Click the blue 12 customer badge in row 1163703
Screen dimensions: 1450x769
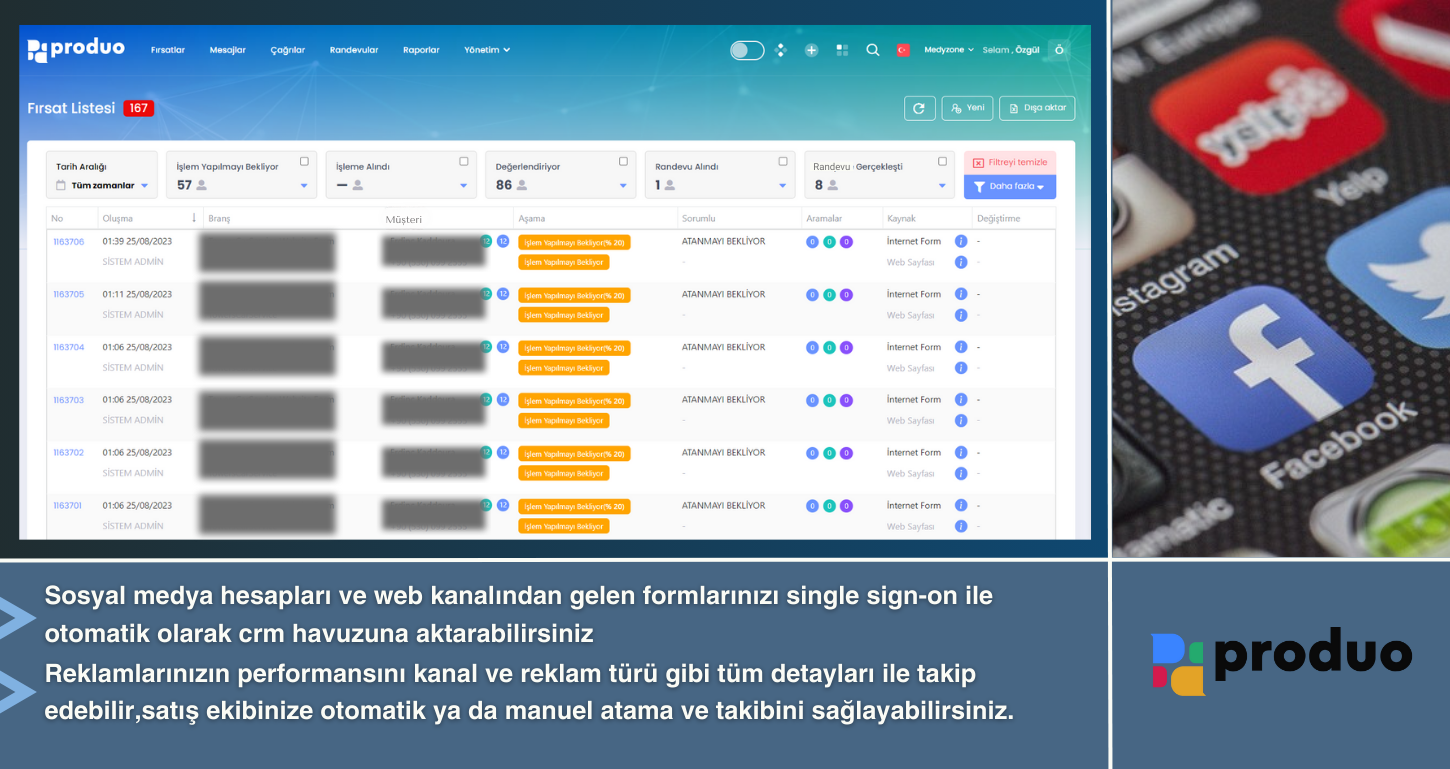(503, 399)
